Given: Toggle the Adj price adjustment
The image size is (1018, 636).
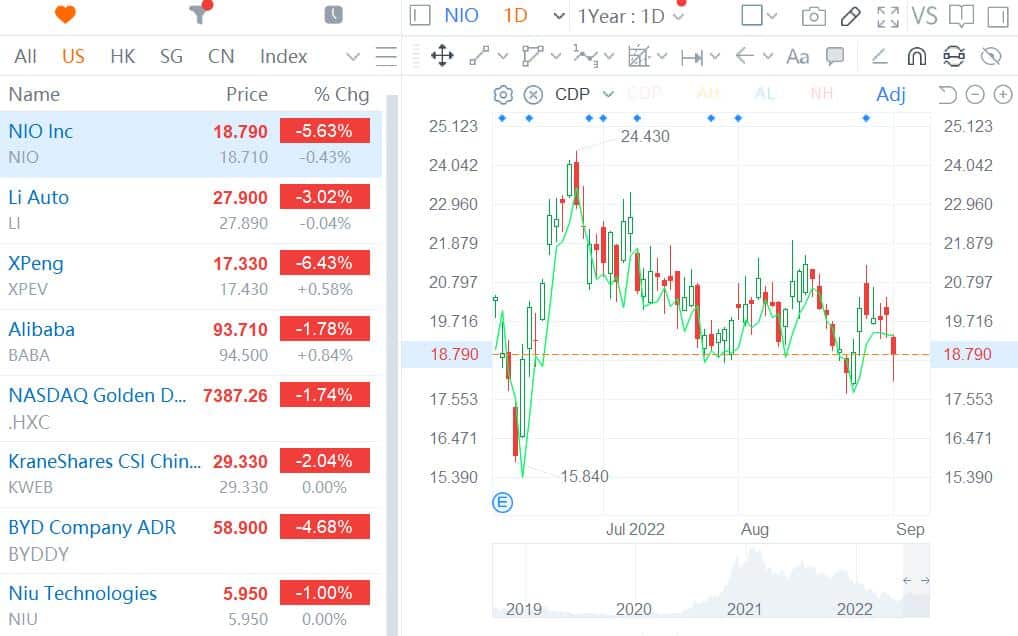Looking at the screenshot, I should (890, 94).
